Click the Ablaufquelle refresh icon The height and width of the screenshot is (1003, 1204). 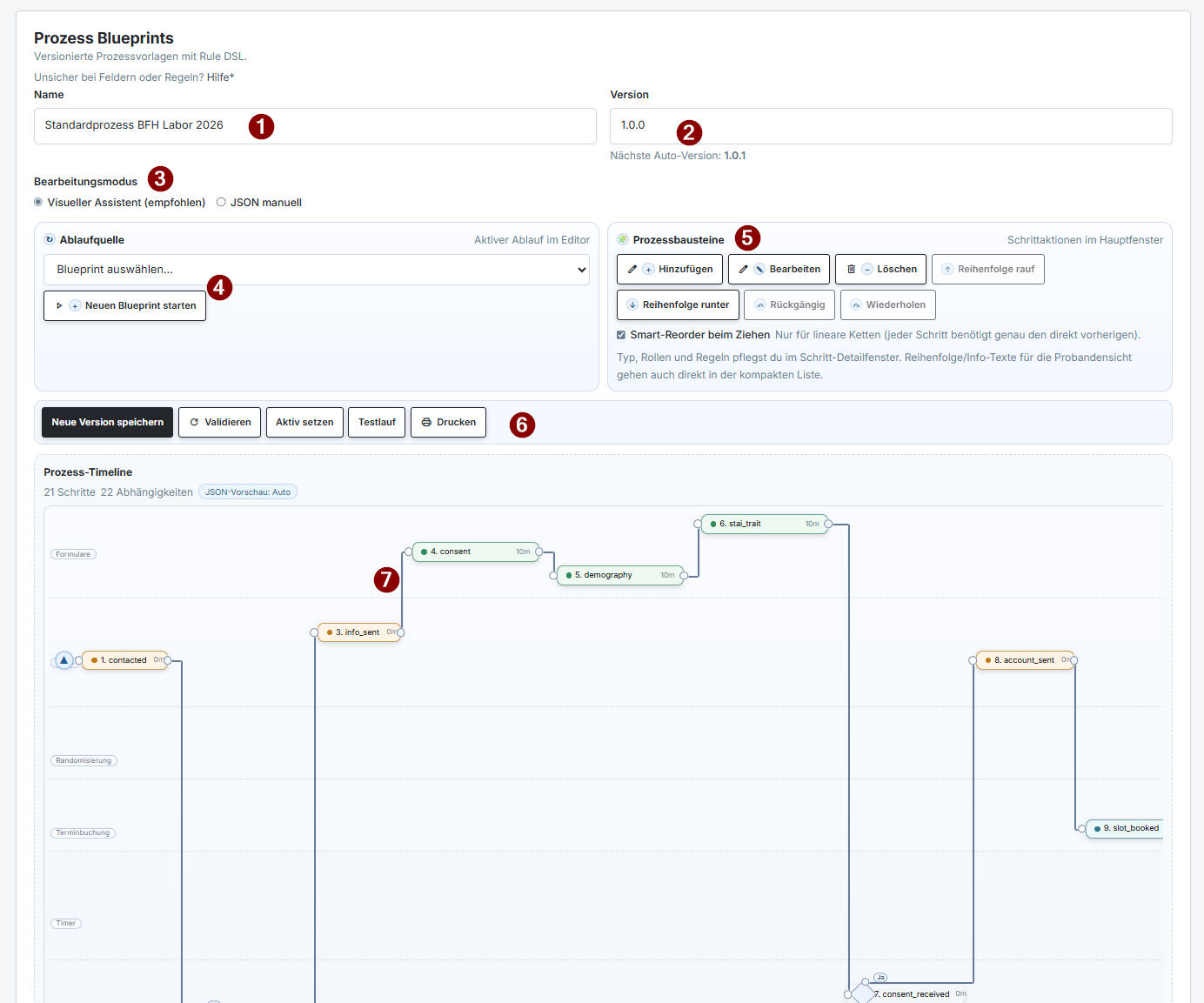[50, 239]
